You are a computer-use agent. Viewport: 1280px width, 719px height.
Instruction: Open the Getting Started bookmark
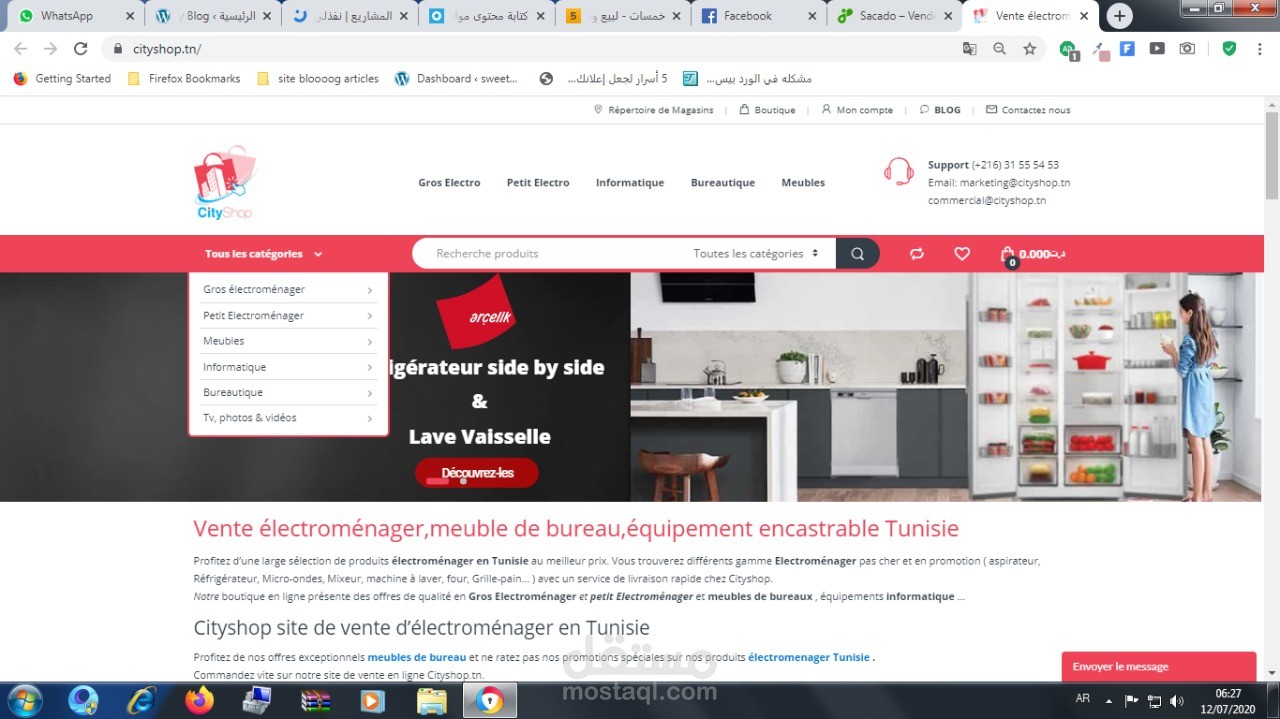coord(62,79)
